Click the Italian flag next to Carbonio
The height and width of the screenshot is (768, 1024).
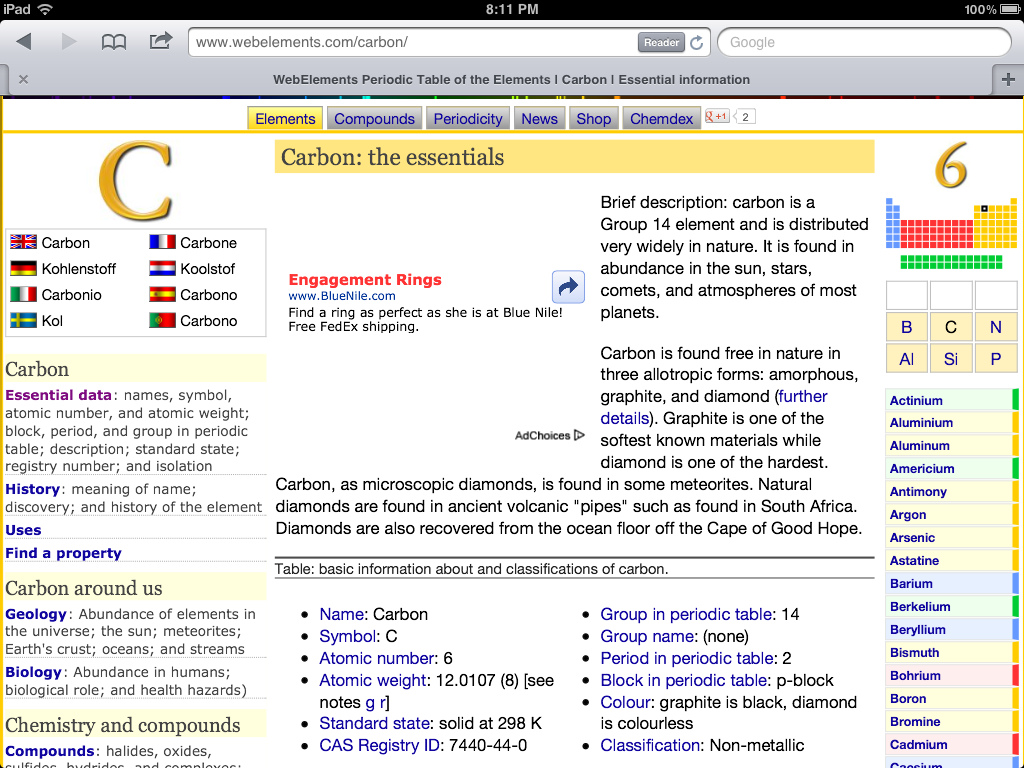point(24,295)
